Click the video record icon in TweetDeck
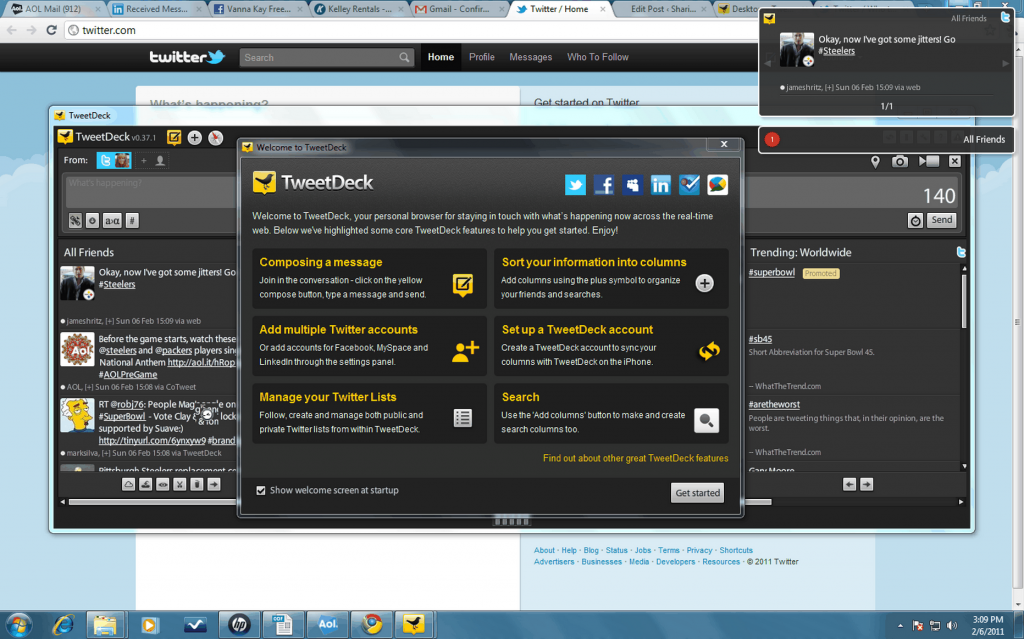 929,161
